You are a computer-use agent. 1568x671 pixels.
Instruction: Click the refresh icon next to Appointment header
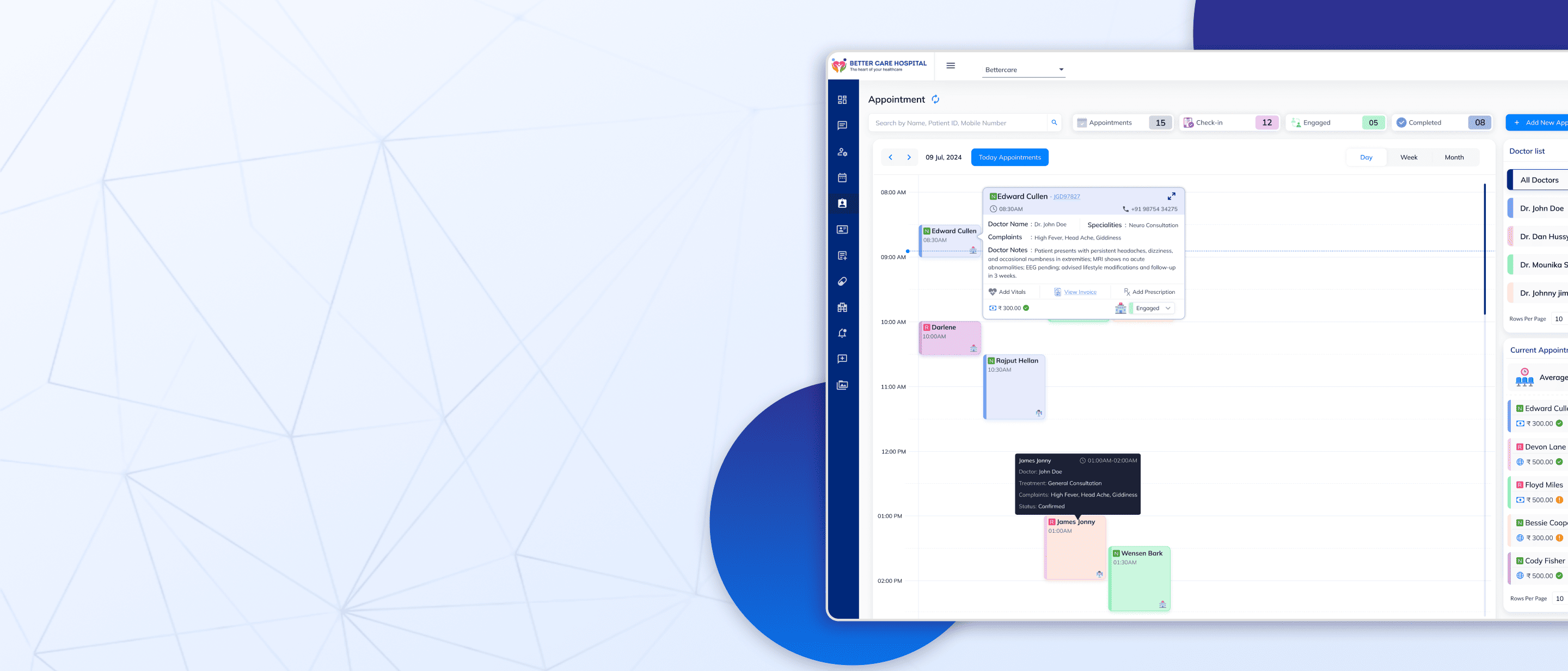coord(935,99)
